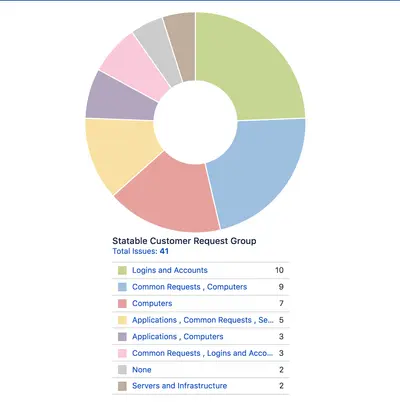
Task: Click gray swatch beside None
Action: (x=122, y=370)
